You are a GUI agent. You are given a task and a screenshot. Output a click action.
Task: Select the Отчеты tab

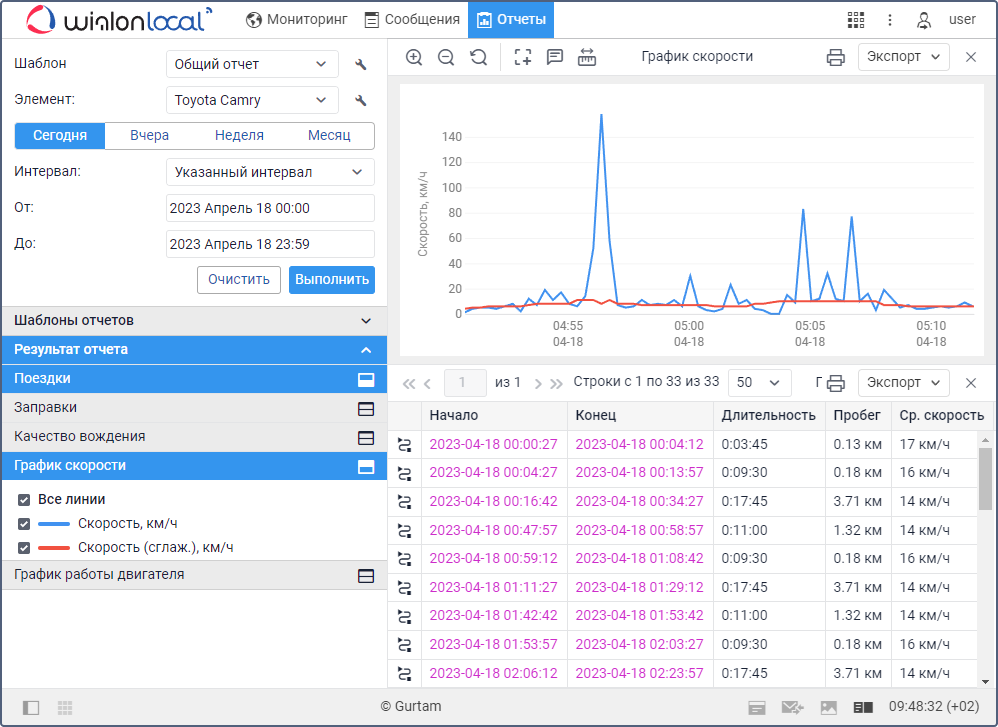pos(511,20)
